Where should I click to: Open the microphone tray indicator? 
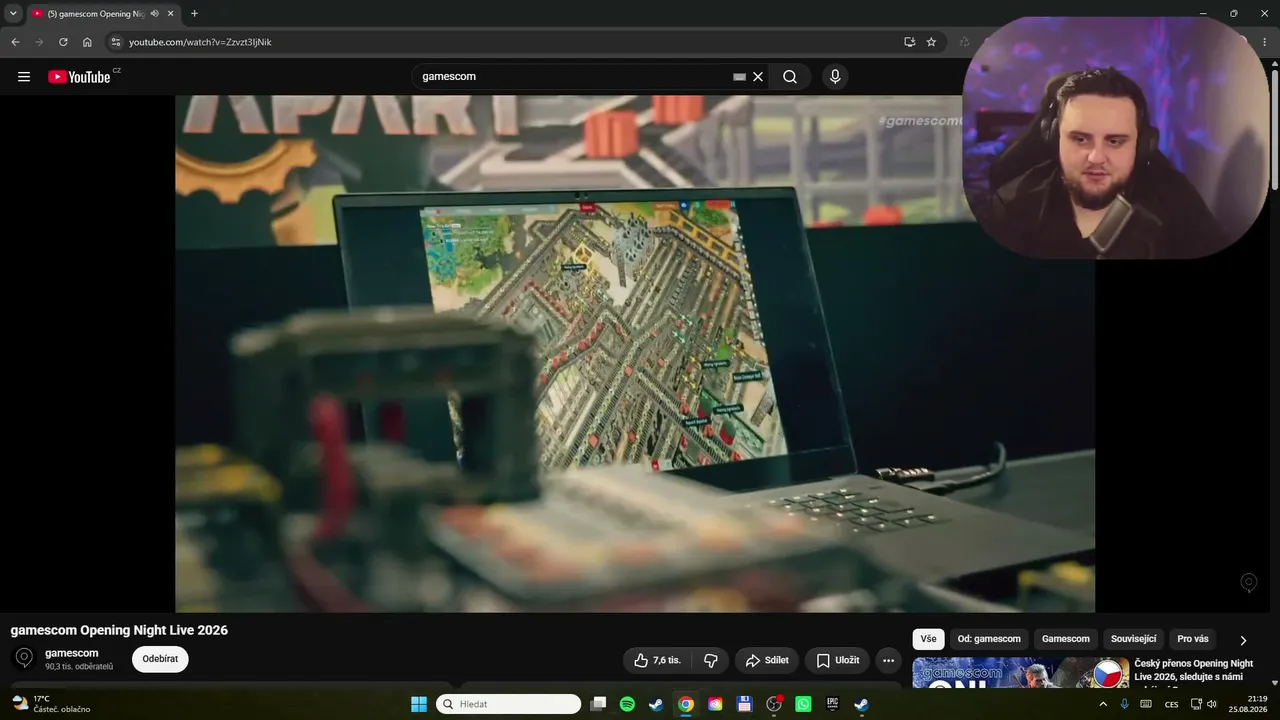click(1125, 704)
